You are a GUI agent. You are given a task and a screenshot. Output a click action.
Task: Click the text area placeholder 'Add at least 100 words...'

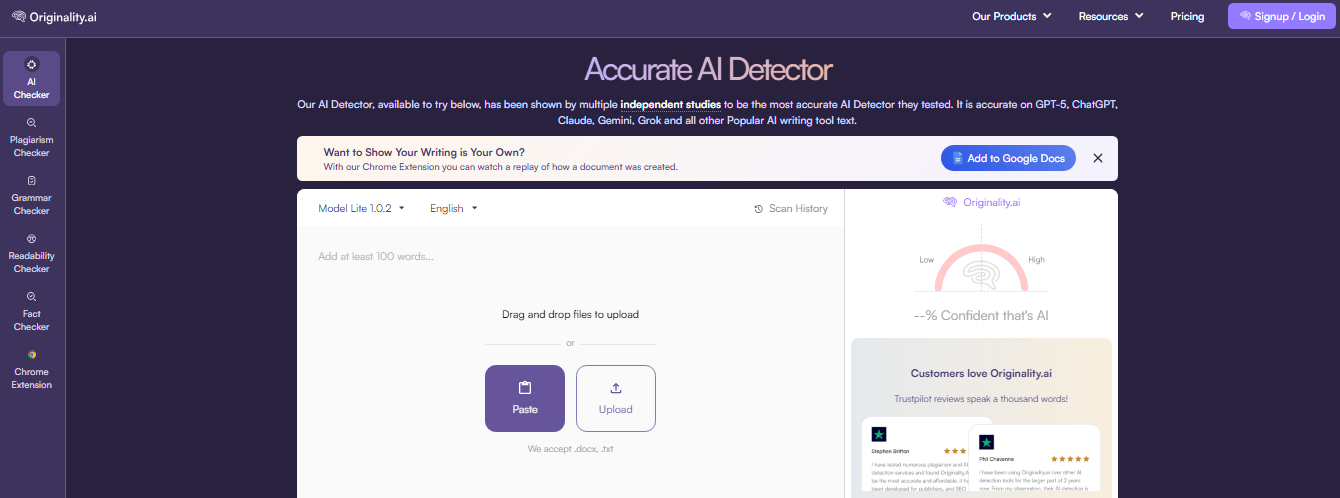point(376,257)
